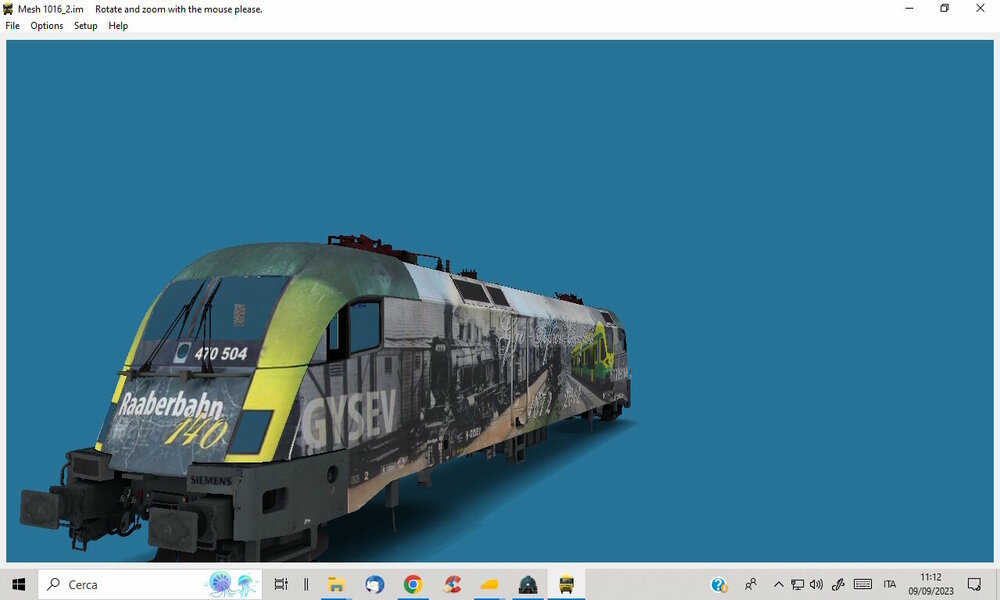The height and width of the screenshot is (600, 1000).
Task: Open Task View from the taskbar
Action: 281,584
